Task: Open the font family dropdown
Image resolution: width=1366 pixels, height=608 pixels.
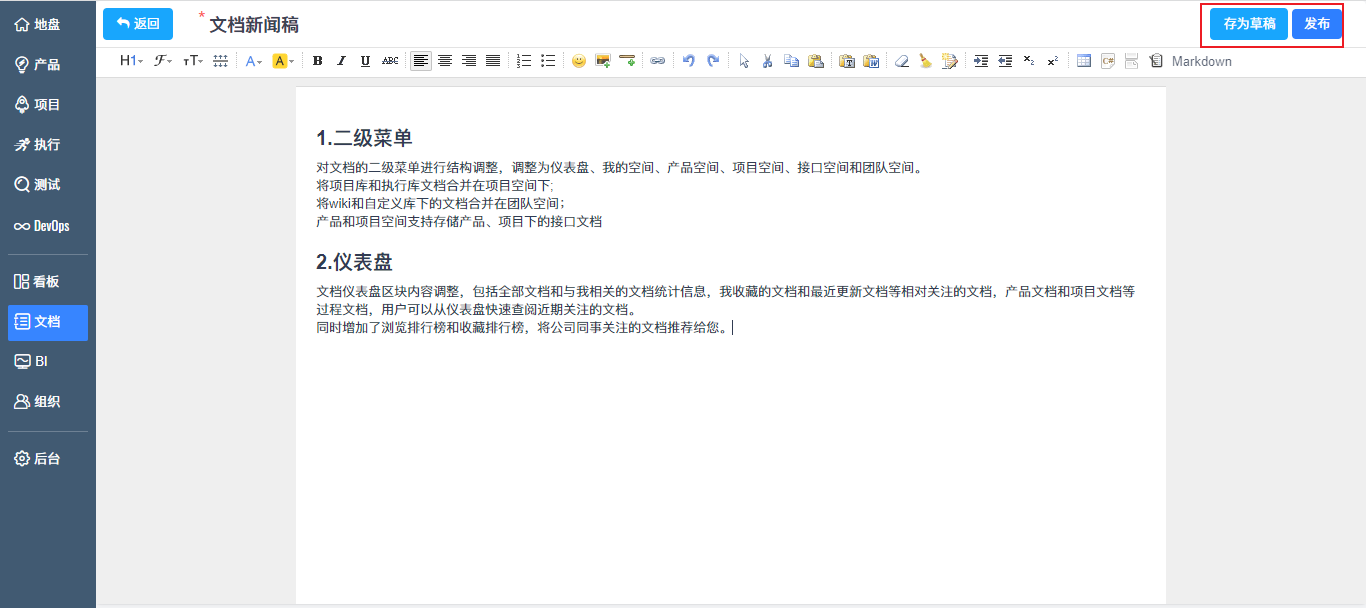Action: click(162, 60)
